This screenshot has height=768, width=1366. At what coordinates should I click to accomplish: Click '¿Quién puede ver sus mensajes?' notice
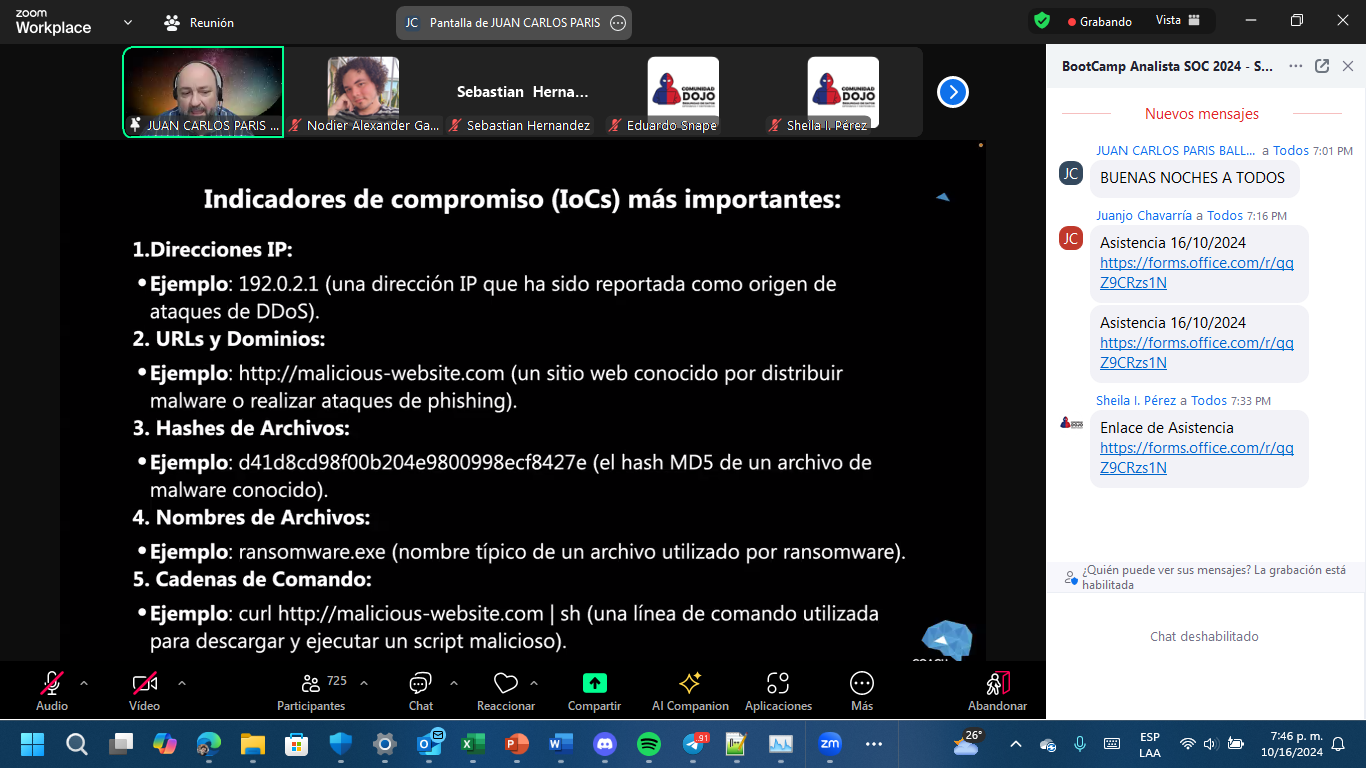1206,577
